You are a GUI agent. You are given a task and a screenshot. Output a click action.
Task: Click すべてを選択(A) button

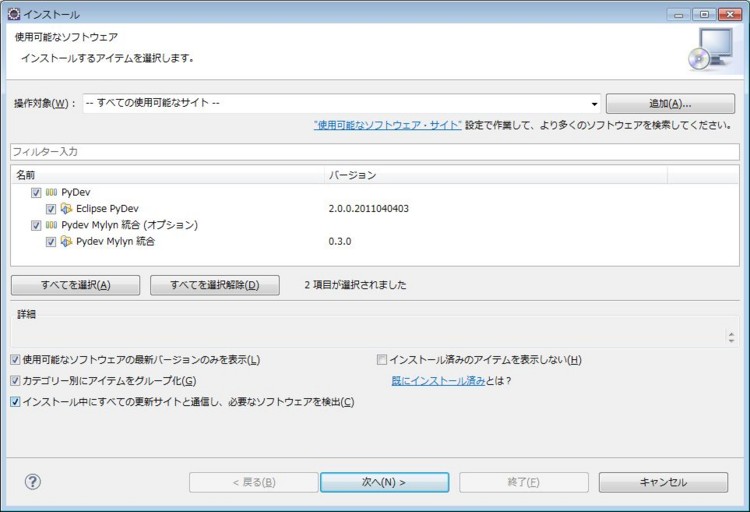click(76, 285)
